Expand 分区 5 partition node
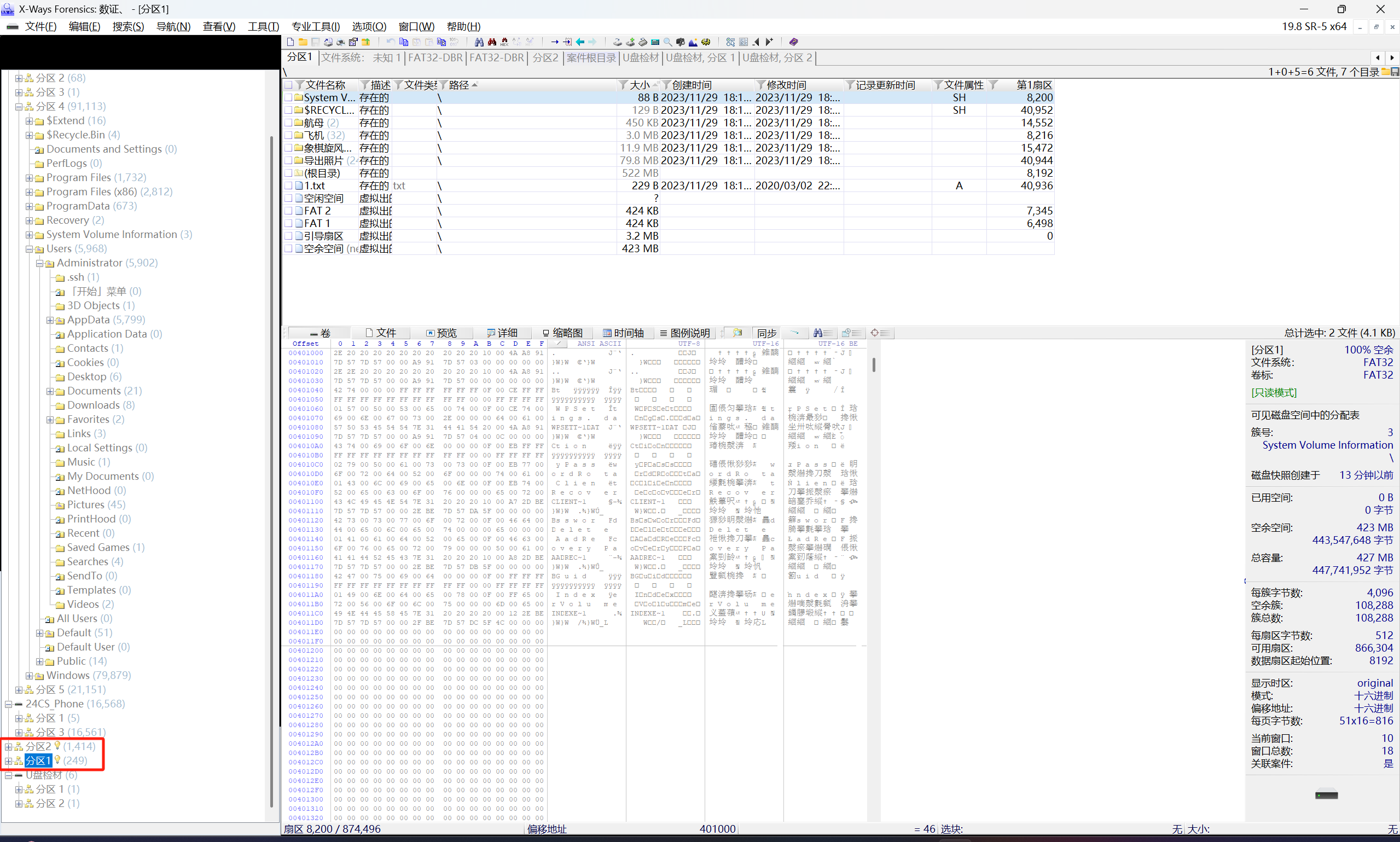This screenshot has width=1400, height=842. point(19,690)
